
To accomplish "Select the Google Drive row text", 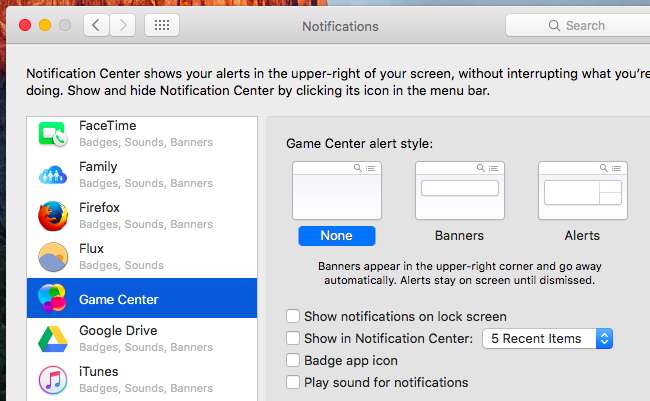I will click(118, 331).
